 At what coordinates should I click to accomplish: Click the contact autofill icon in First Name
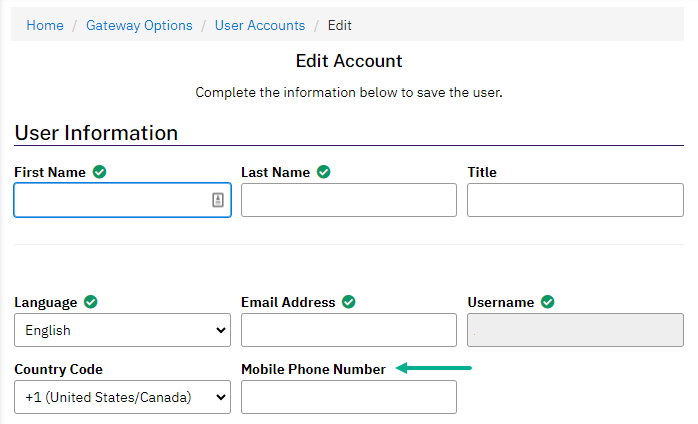(218, 200)
